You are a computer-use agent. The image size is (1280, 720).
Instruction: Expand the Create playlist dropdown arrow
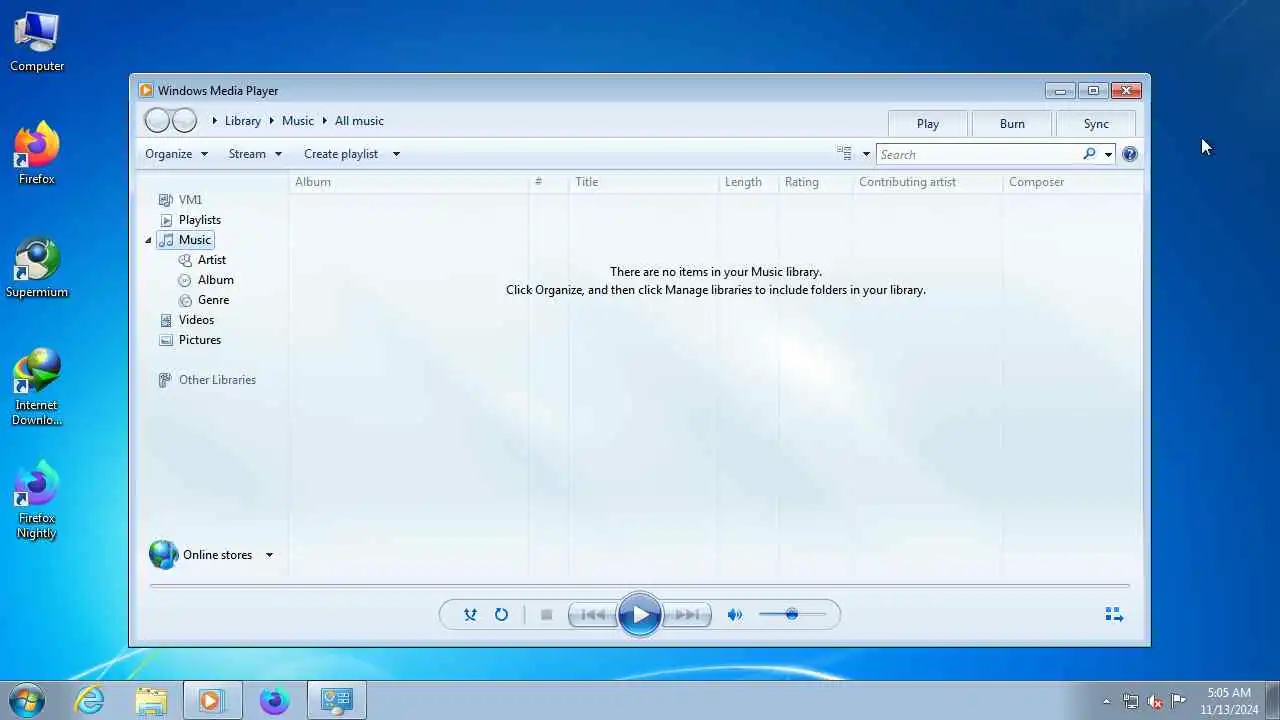396,154
